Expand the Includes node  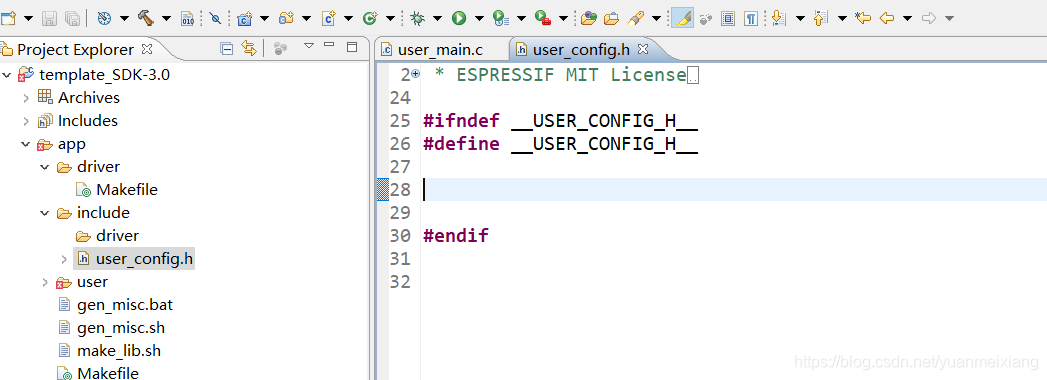tap(26, 121)
